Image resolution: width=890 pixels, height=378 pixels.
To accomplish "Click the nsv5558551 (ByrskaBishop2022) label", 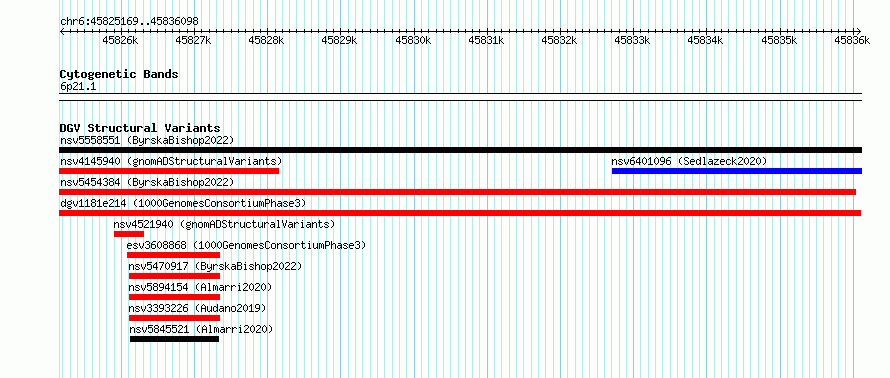I will [x=147, y=140].
